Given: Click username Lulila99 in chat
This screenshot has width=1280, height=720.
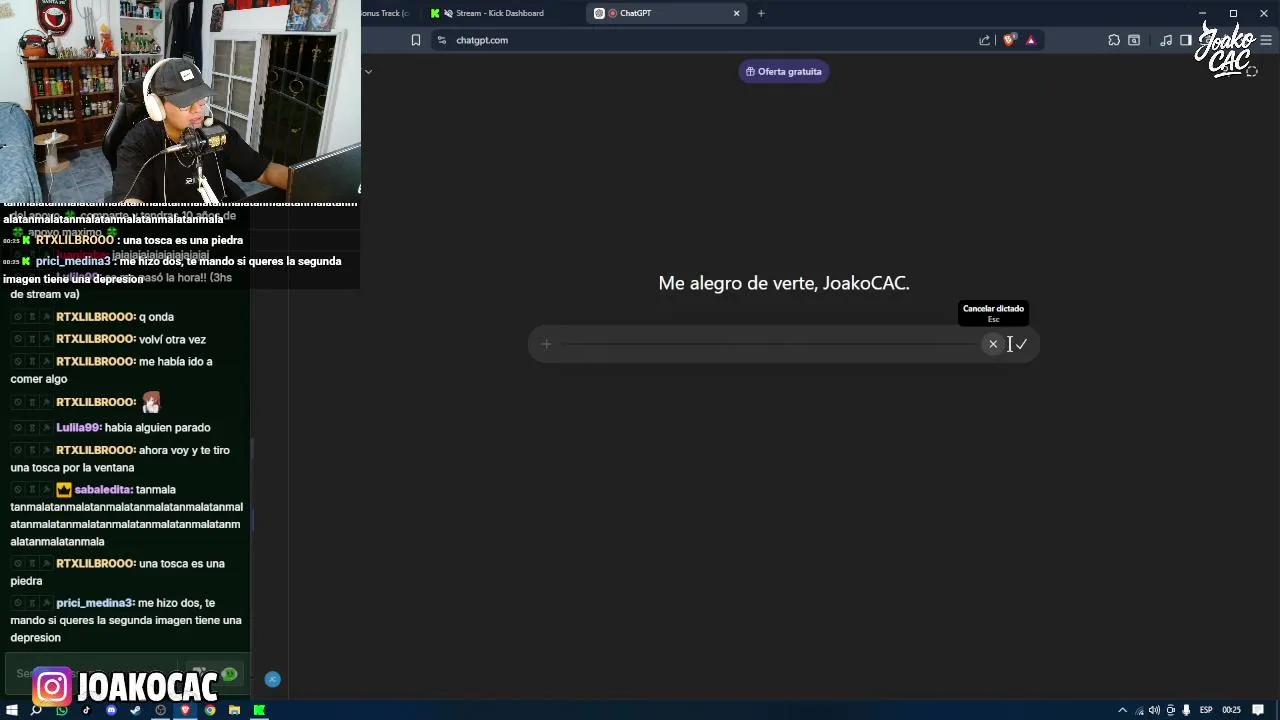Looking at the screenshot, I should click(x=79, y=428).
